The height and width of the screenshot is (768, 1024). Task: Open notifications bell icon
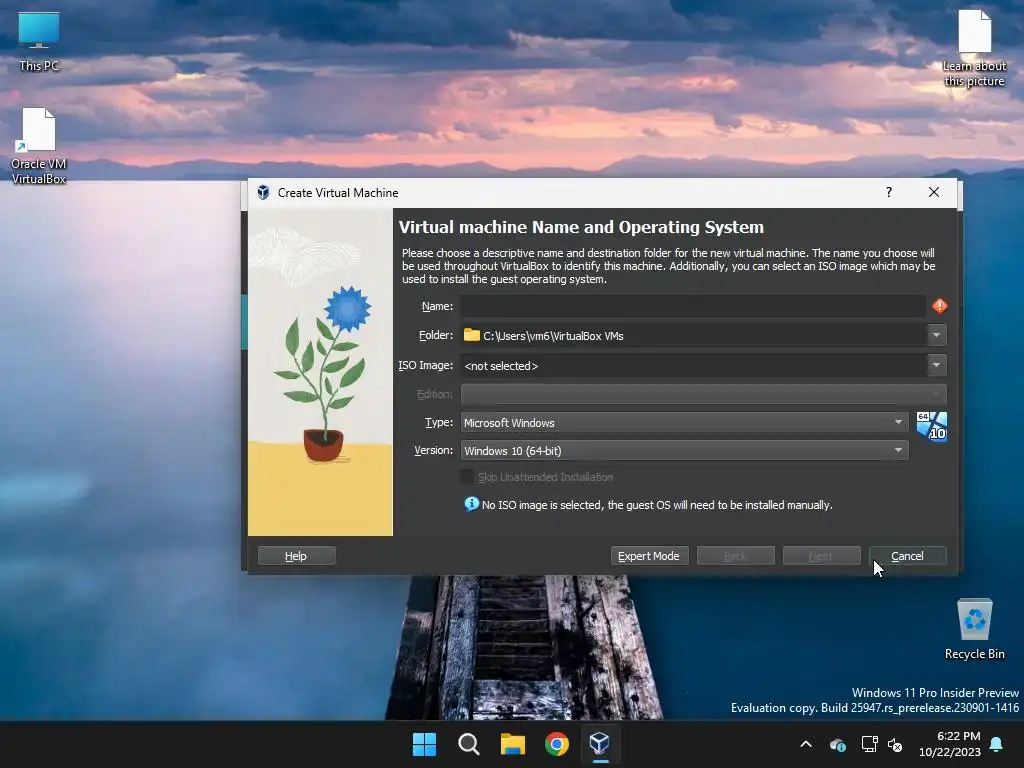(997, 744)
